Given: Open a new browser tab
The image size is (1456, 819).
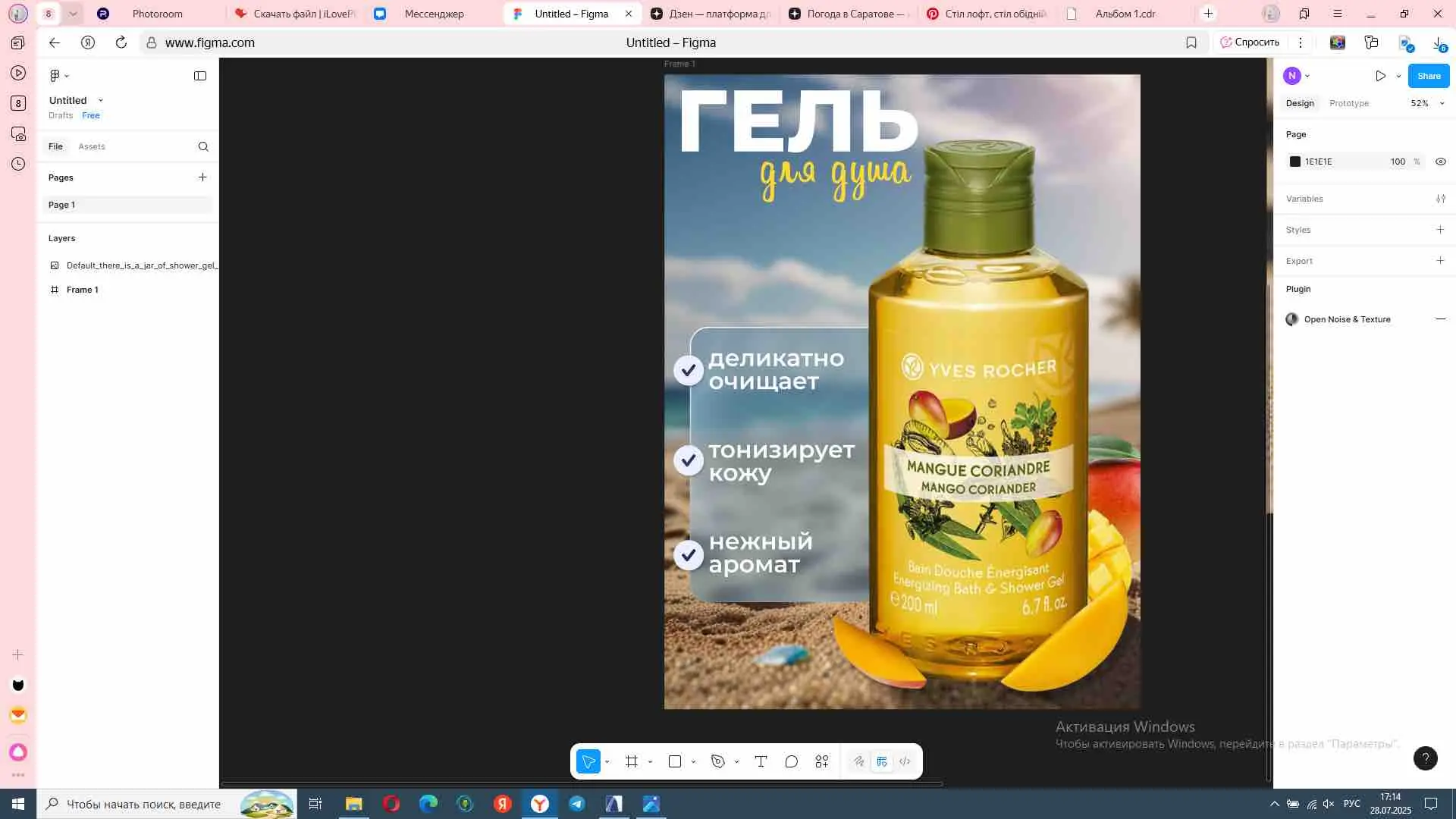Looking at the screenshot, I should pos(1209,14).
